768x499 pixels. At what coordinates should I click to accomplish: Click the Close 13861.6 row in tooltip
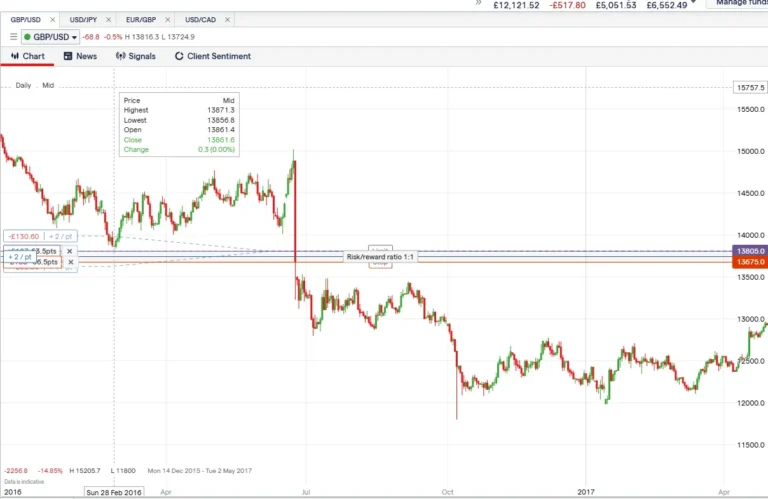click(179, 140)
